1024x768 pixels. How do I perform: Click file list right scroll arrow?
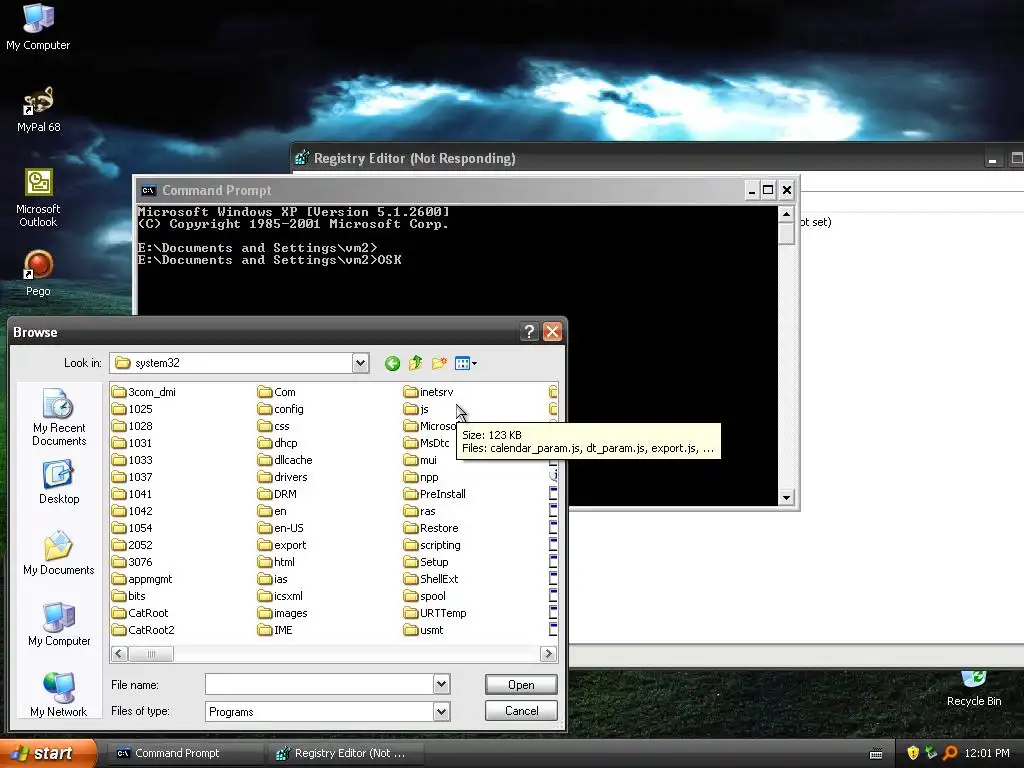[x=548, y=653]
